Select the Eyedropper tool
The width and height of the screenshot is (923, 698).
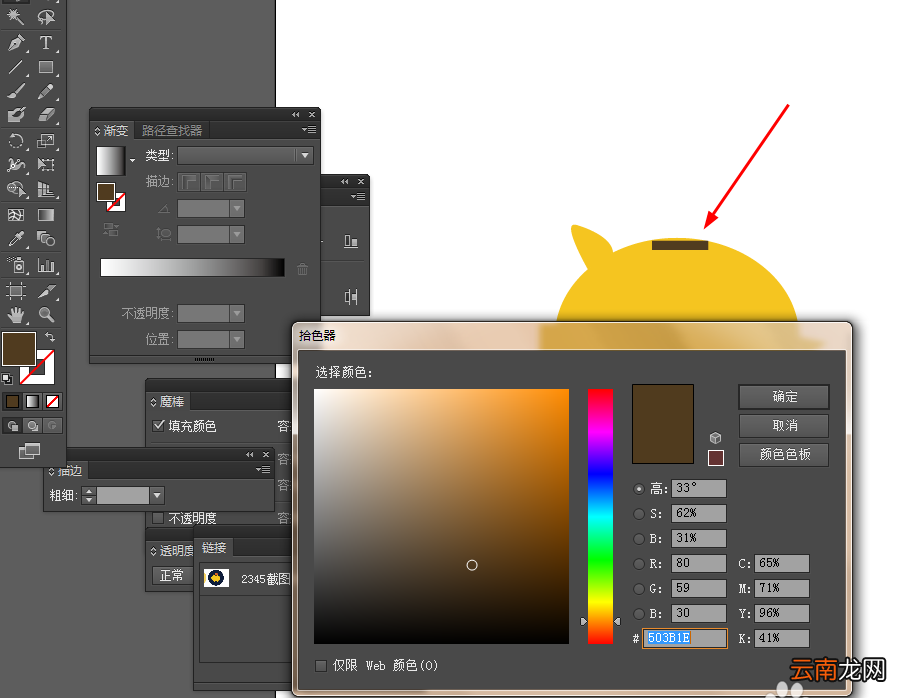[x=15, y=238]
